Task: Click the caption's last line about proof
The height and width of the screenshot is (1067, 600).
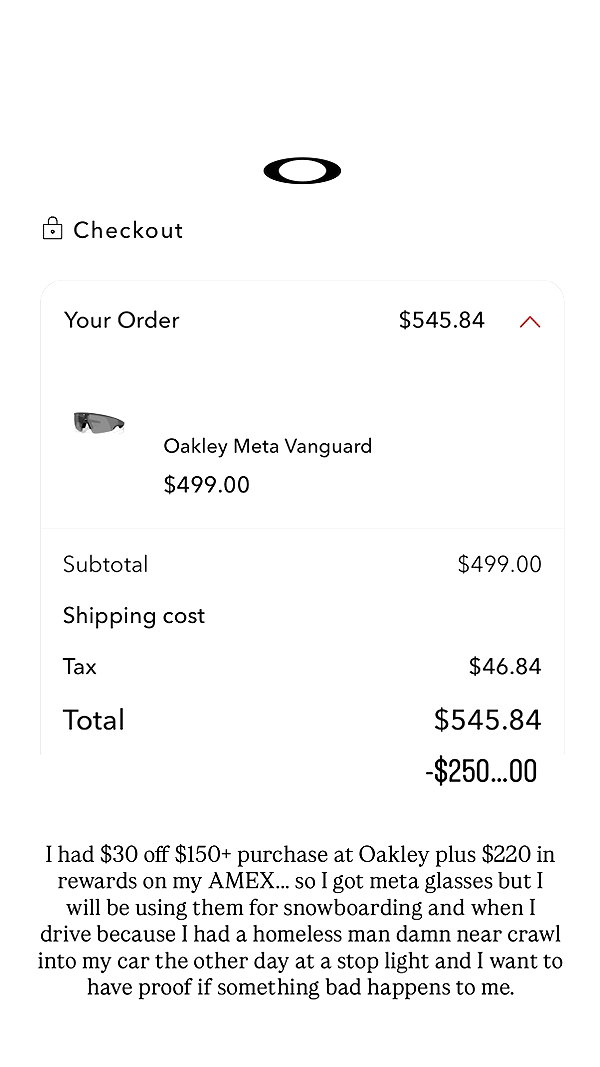Action: (x=300, y=987)
